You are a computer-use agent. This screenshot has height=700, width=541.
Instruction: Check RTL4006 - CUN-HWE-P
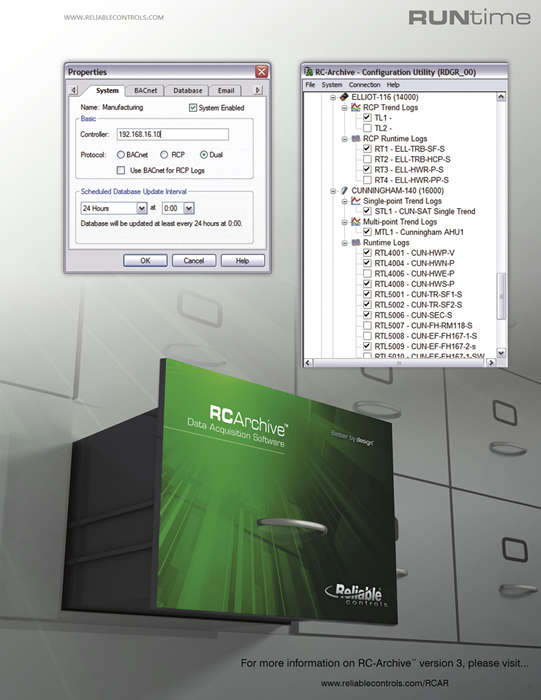pos(367,273)
